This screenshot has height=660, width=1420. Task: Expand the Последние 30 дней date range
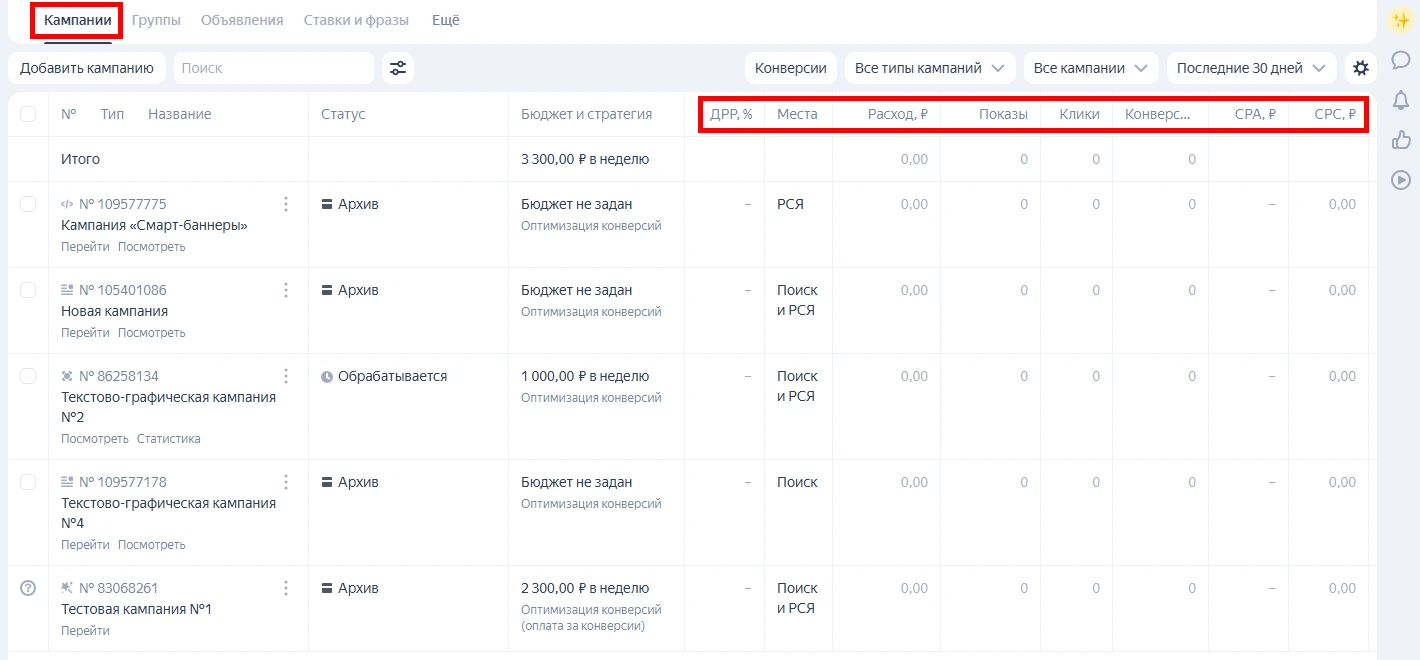pyautogui.click(x=1251, y=68)
